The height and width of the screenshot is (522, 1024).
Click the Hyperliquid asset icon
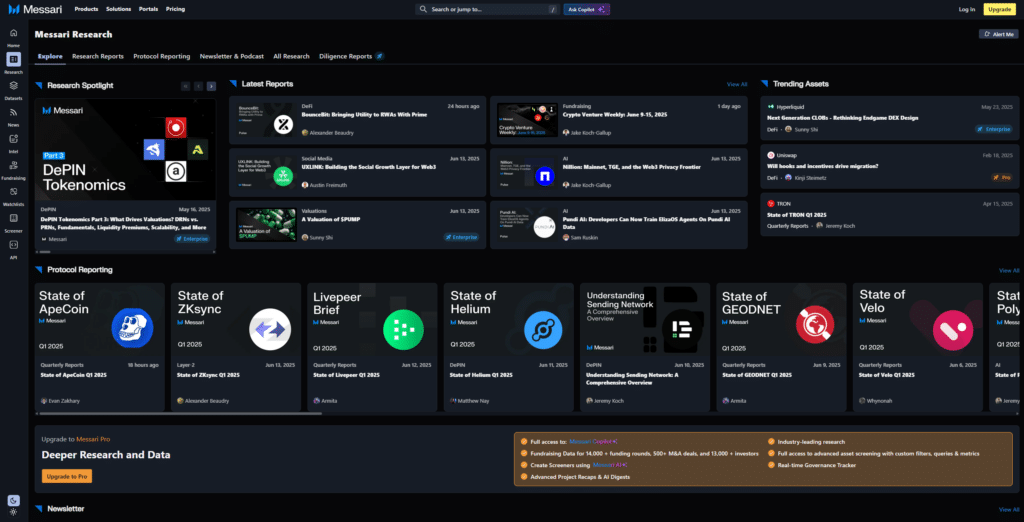tap(771, 106)
